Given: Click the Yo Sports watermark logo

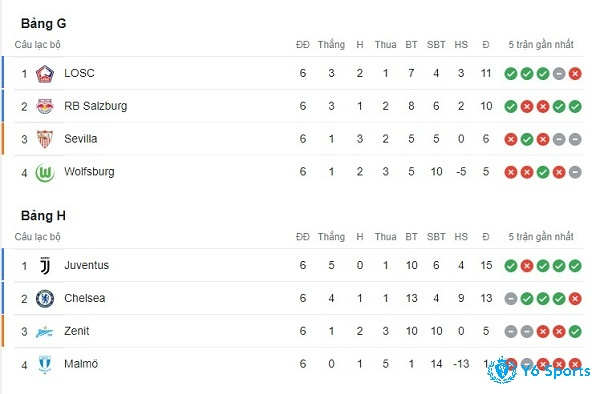Looking at the screenshot, I should tap(539, 370).
